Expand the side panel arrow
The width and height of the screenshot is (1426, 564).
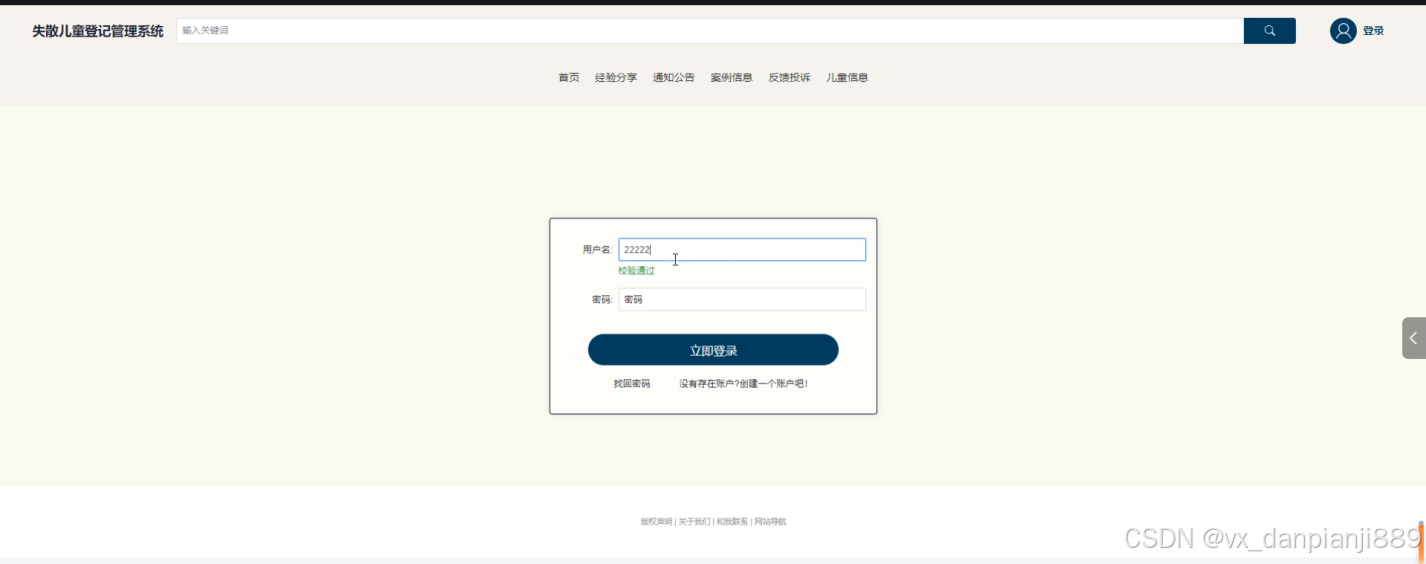point(1414,338)
